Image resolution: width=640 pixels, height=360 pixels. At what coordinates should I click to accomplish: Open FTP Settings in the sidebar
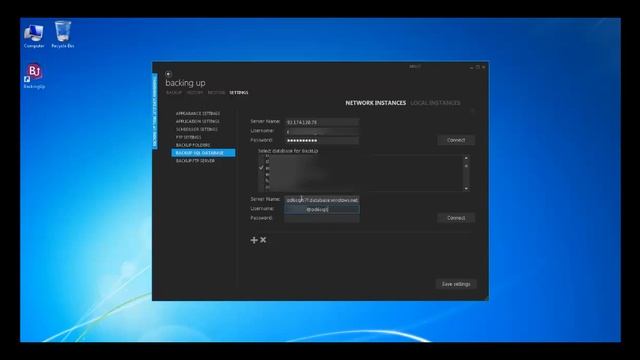[189, 137]
